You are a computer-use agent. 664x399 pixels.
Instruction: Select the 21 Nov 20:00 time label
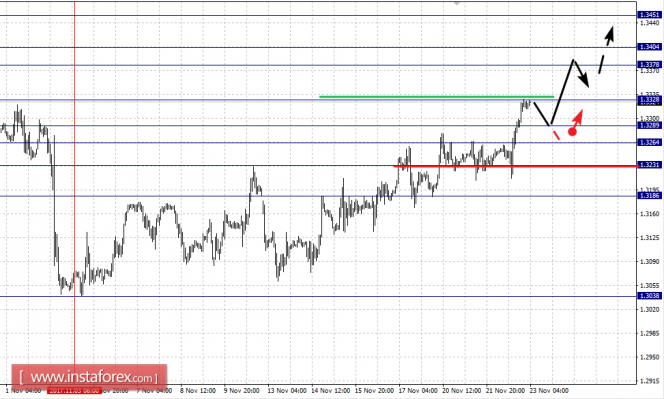tap(506, 391)
